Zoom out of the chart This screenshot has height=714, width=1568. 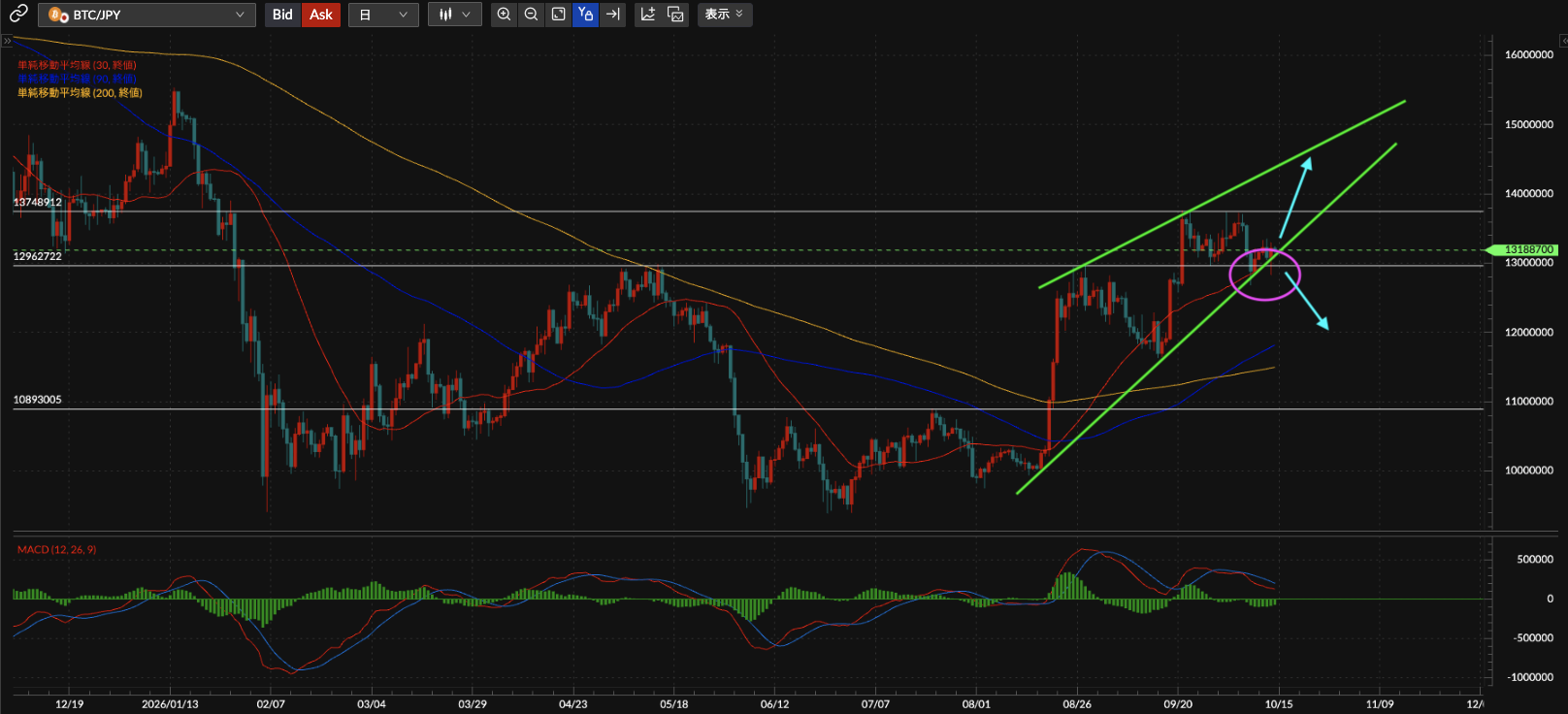531,15
